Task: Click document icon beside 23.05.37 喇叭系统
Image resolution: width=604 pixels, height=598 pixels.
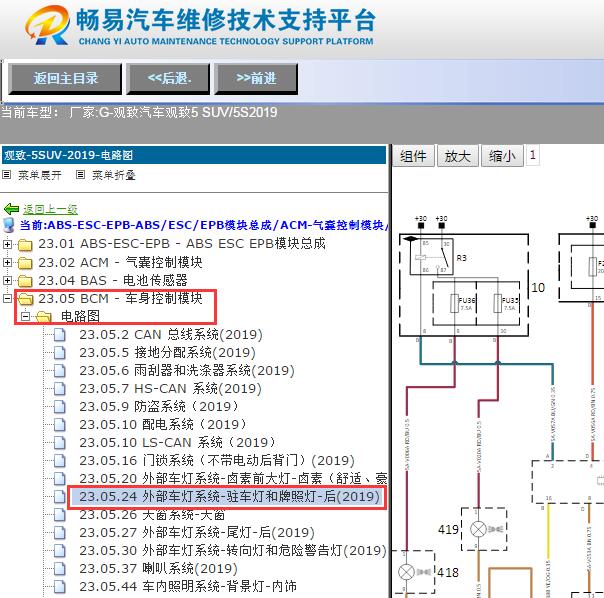Action: [60, 569]
